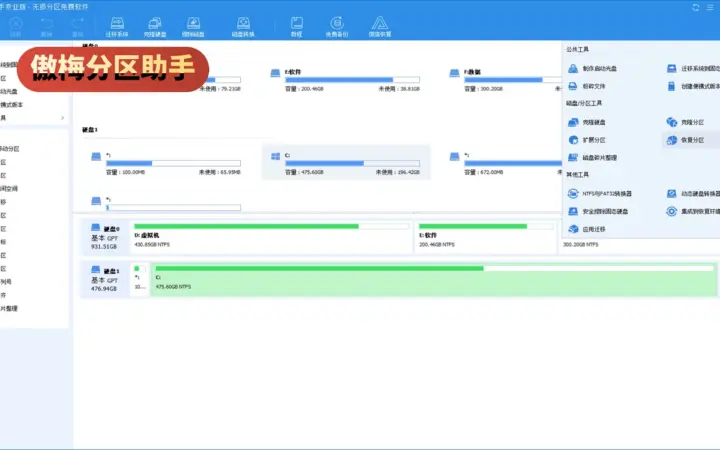Select the green C: 475.60GB NTFS block

(434, 279)
